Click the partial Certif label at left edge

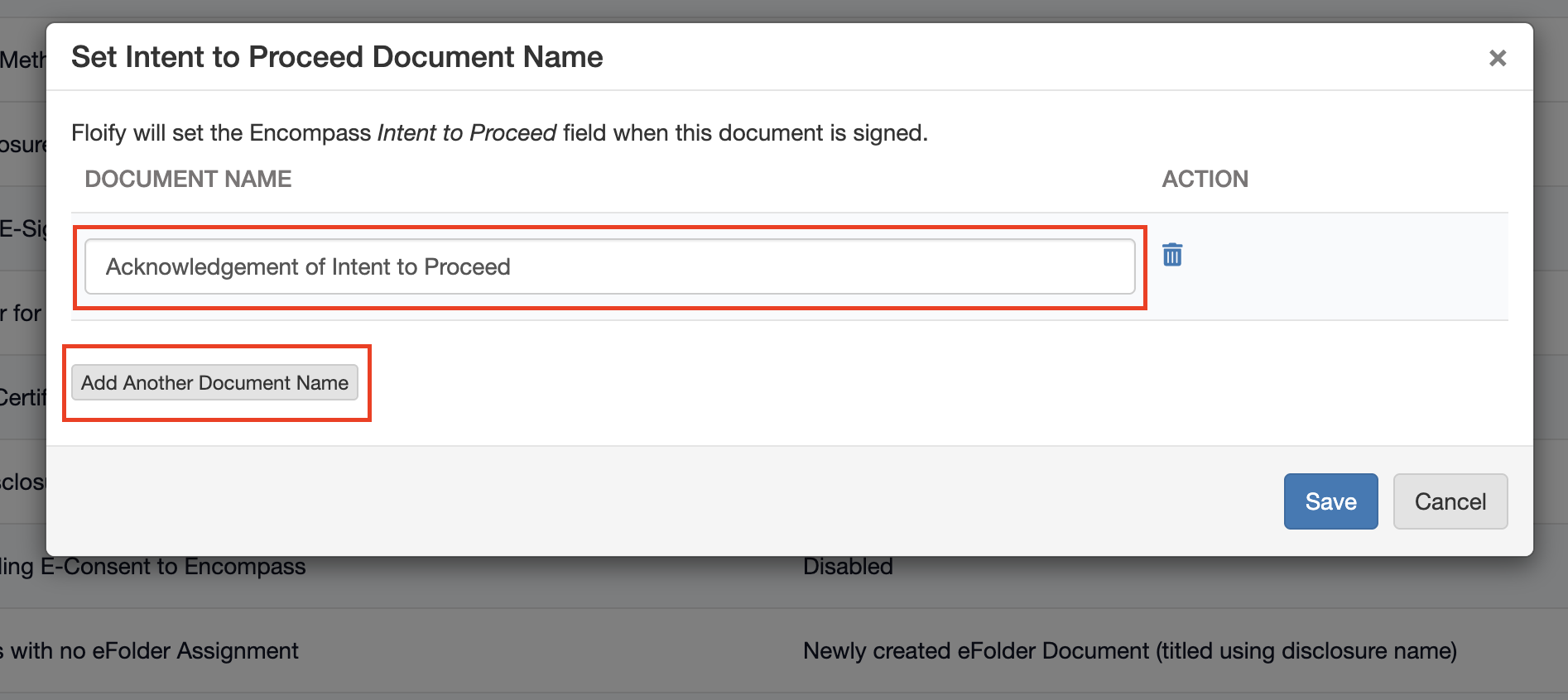[22, 398]
